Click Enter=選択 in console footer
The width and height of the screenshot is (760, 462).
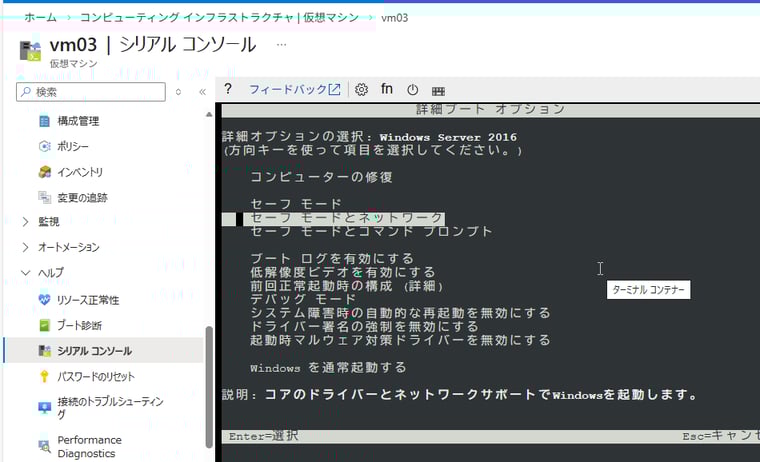pos(264,436)
